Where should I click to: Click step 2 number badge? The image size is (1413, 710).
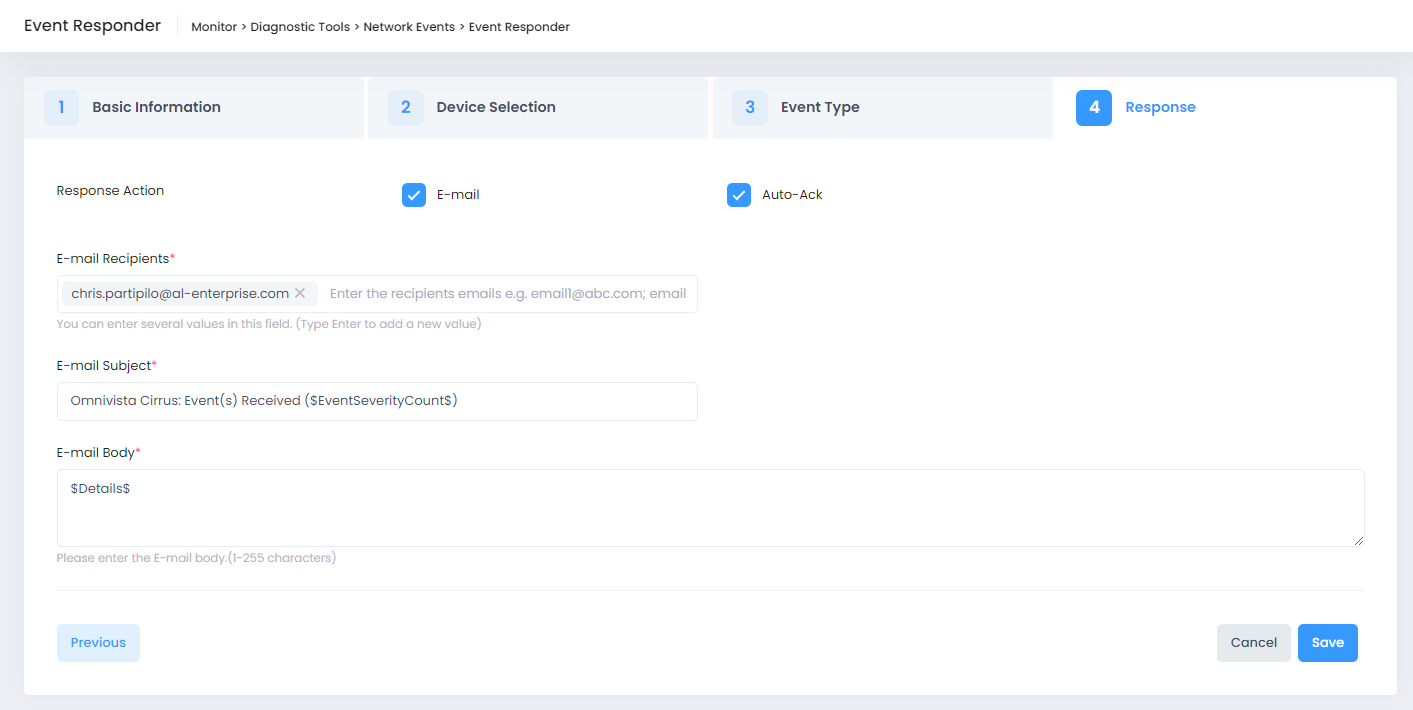tap(405, 107)
